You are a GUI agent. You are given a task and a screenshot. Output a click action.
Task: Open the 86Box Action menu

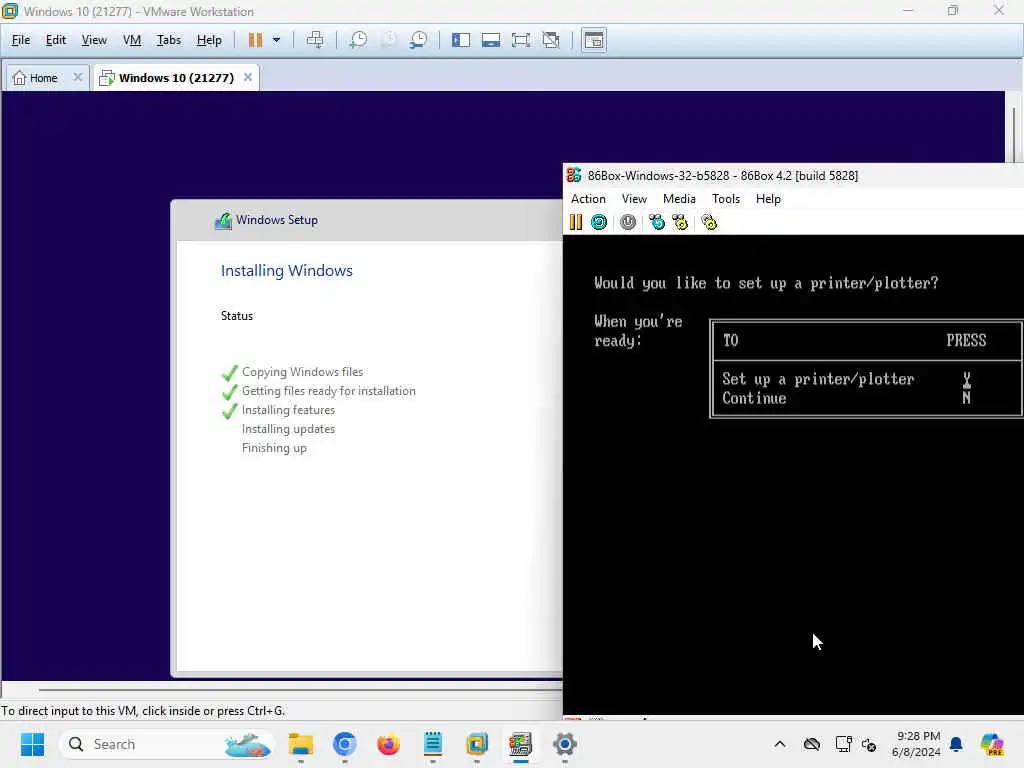tap(588, 199)
